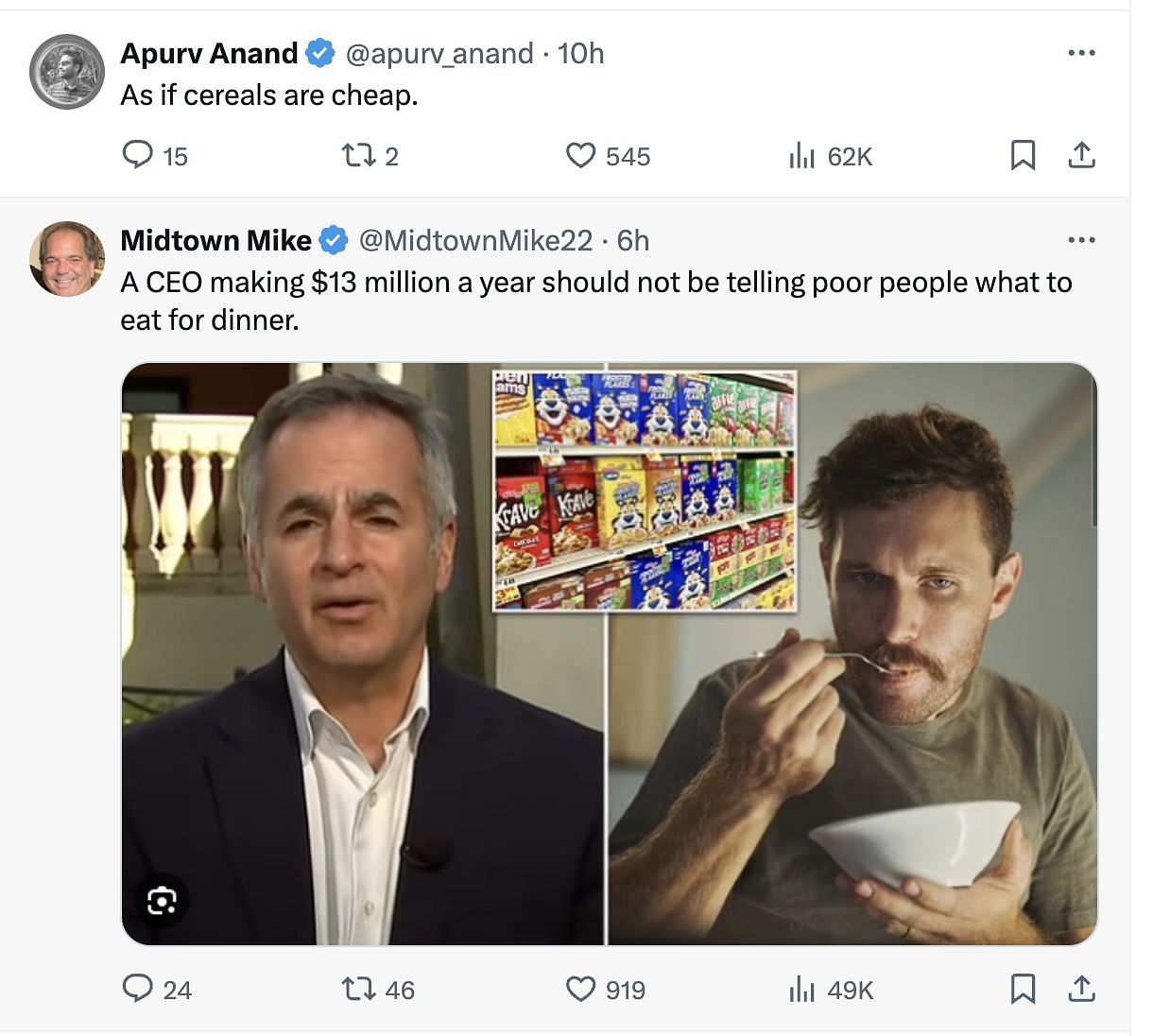1153x1036 pixels.
Task: Reply to Midtown Mike's tweet
Action: (138, 989)
